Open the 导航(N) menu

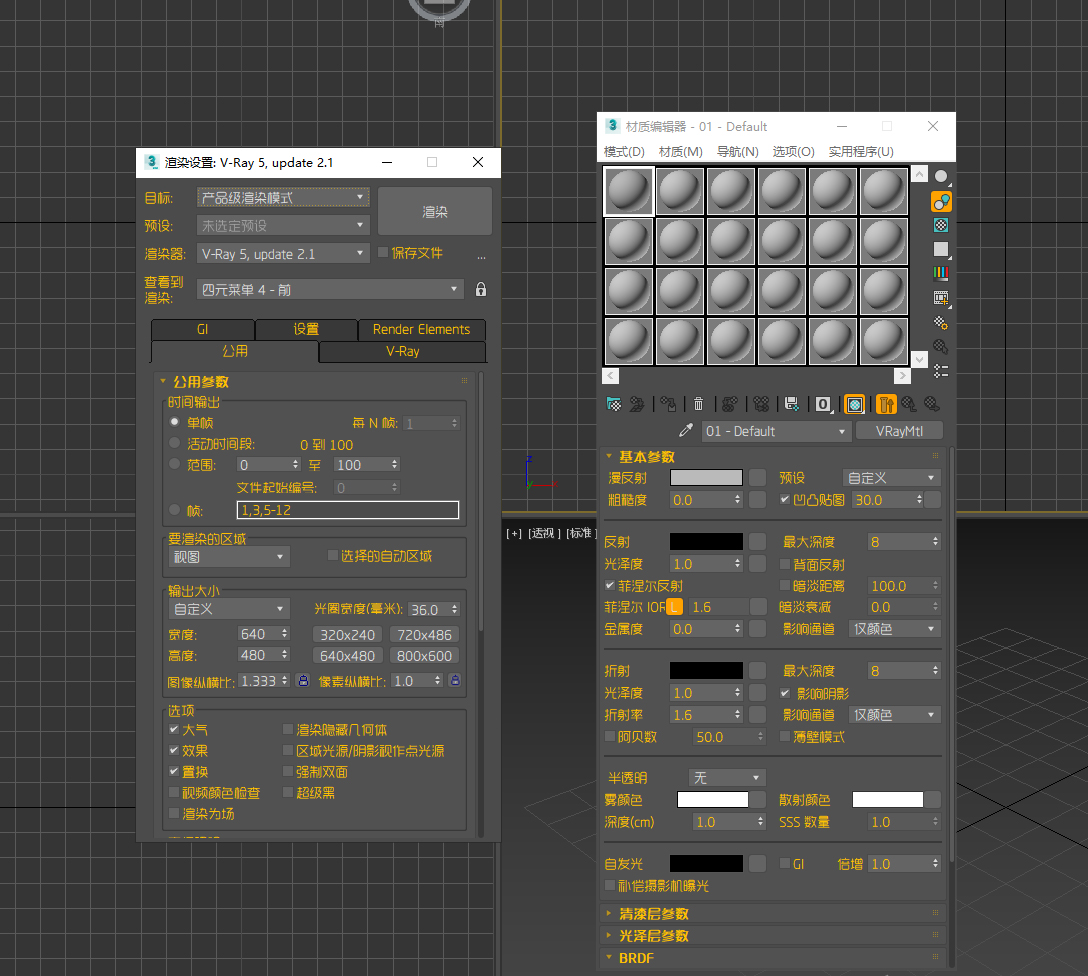click(737, 152)
